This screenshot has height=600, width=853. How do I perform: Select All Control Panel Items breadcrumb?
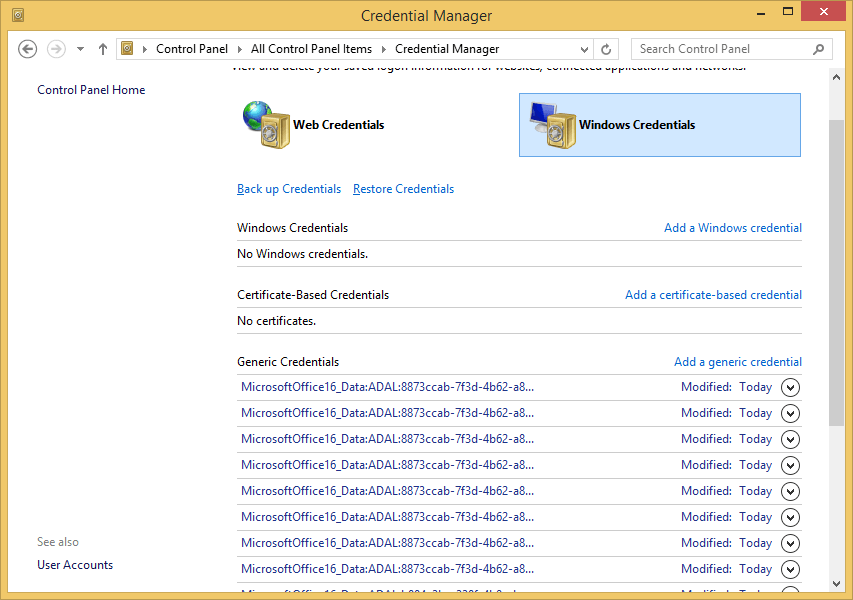311,49
